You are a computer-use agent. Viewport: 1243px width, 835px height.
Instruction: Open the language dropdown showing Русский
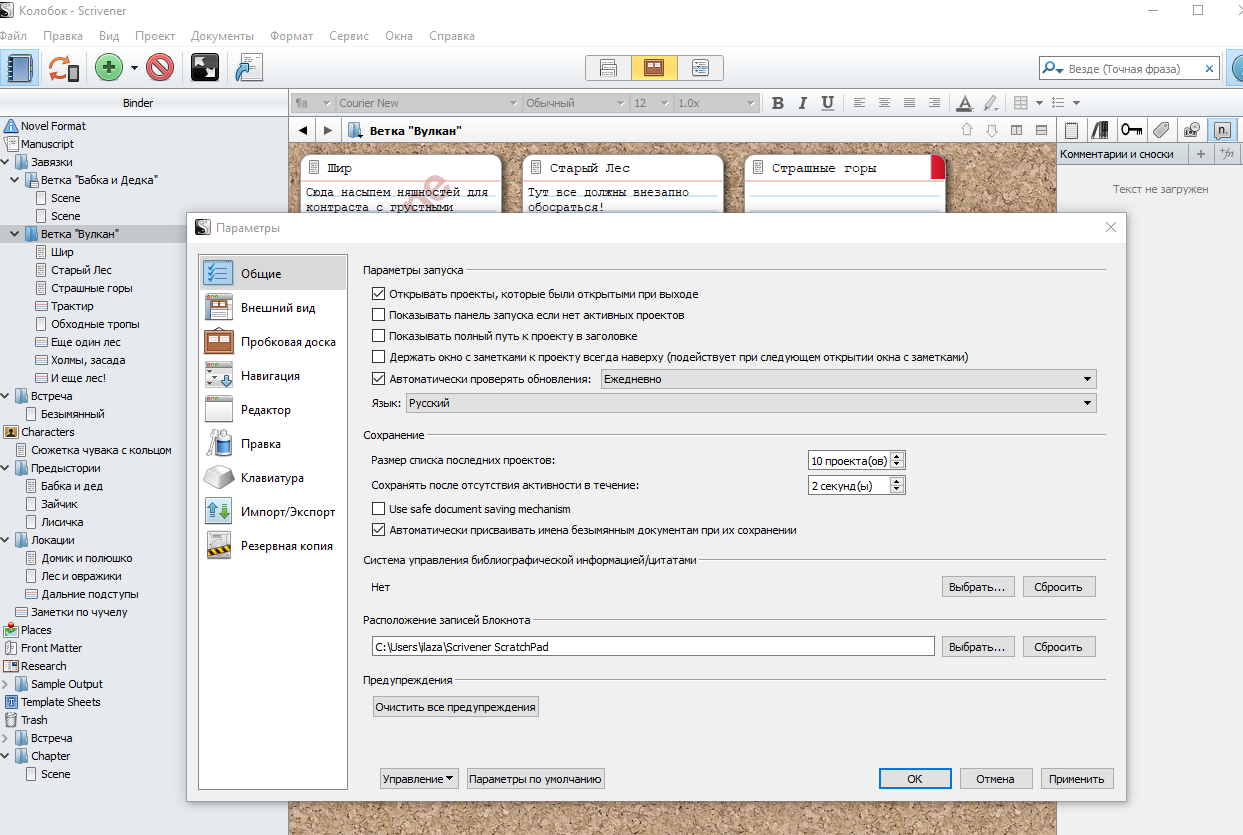pyautogui.click(x=750, y=403)
